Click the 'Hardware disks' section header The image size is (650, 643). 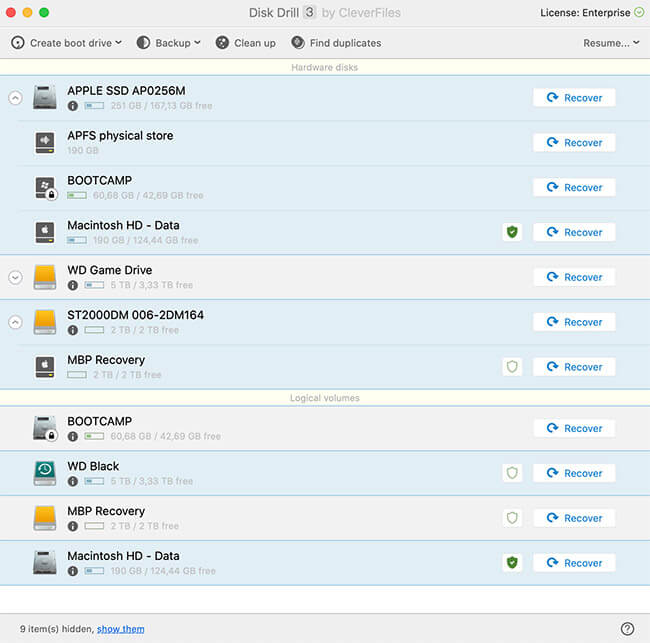pyautogui.click(x=325, y=67)
